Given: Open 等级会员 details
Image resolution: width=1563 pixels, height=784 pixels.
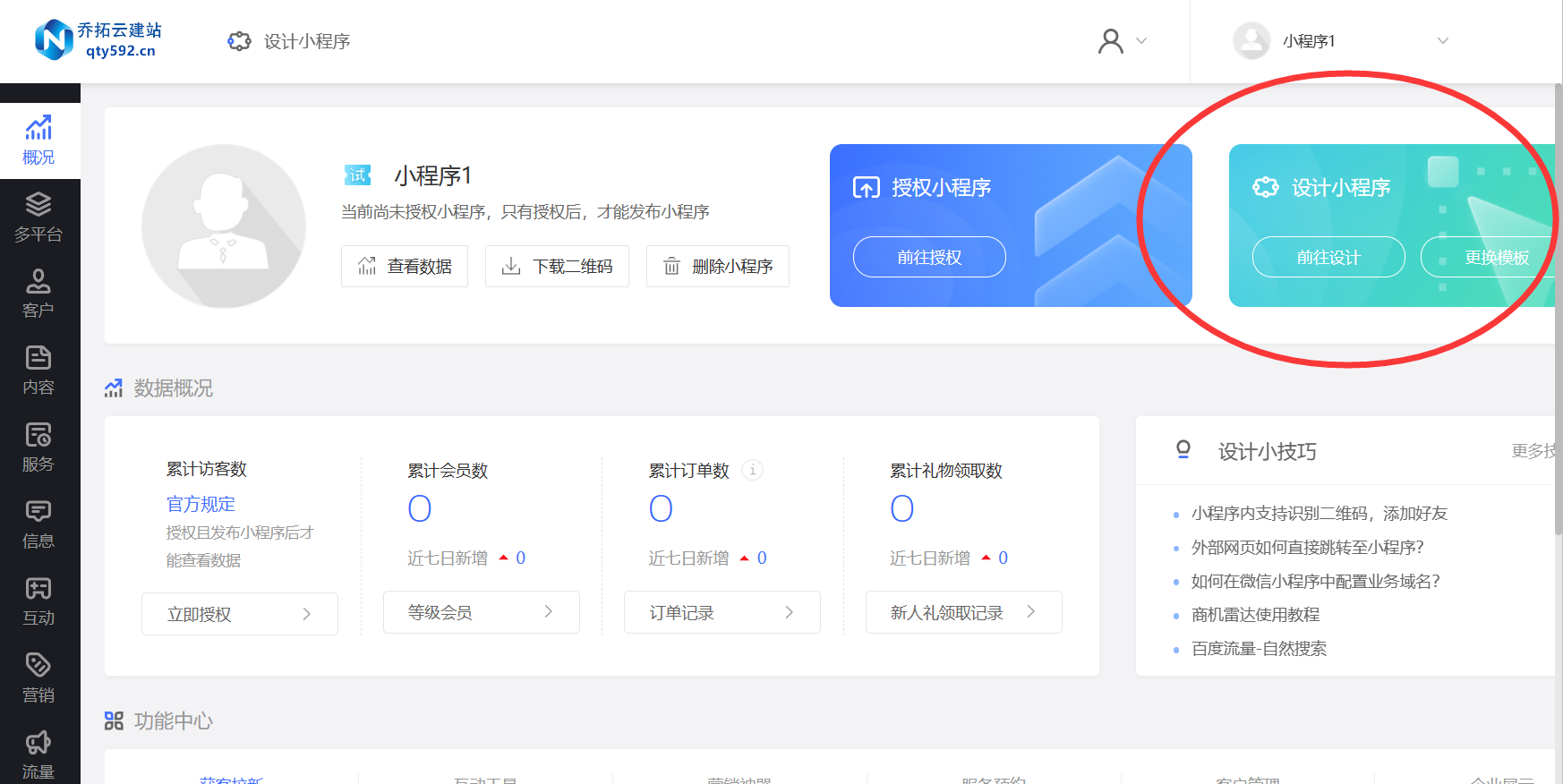Looking at the screenshot, I should [482, 612].
